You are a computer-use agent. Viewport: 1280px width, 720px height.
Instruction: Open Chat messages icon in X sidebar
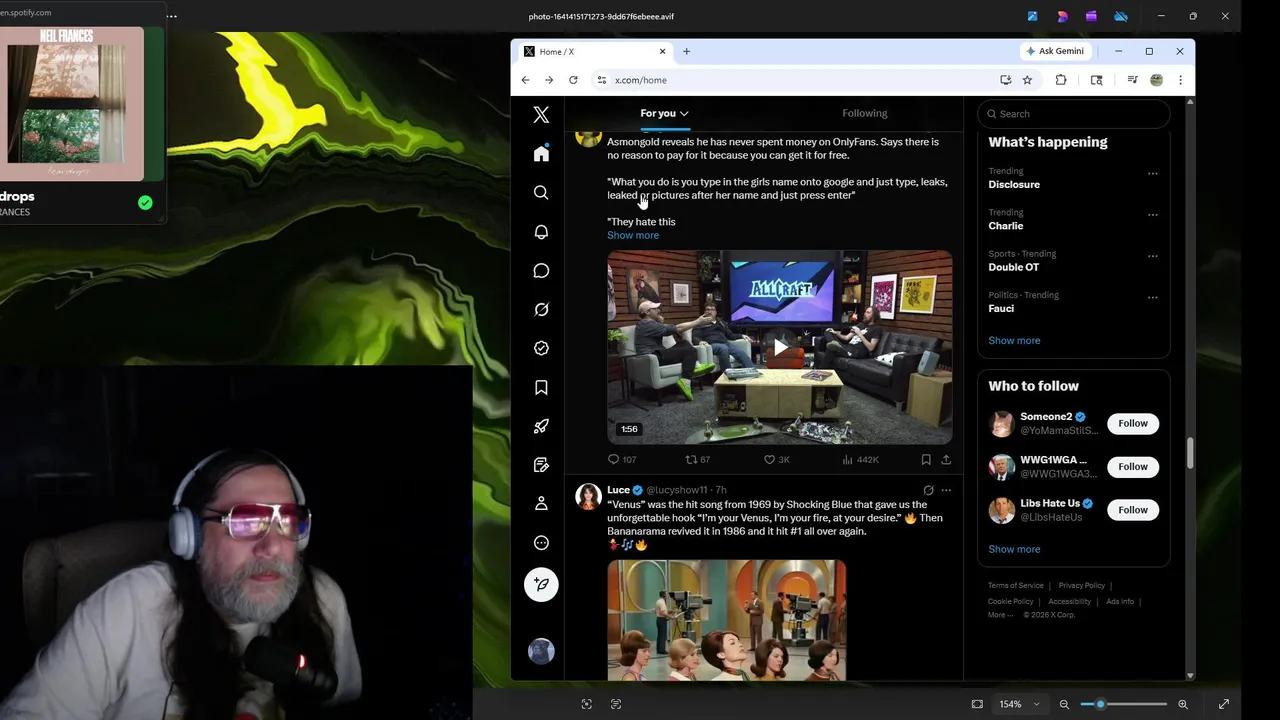541,271
